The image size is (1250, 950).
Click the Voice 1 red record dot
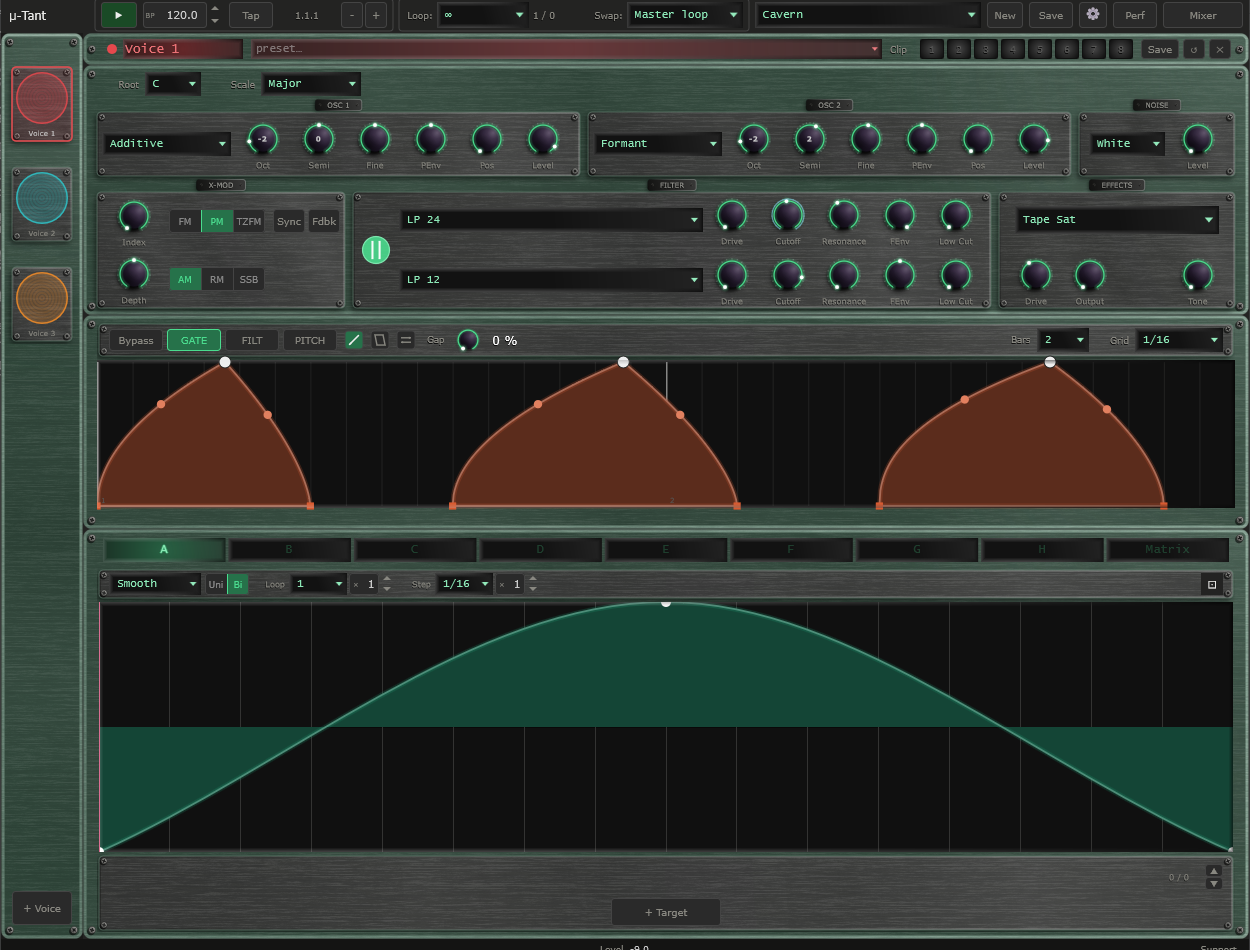coord(112,49)
